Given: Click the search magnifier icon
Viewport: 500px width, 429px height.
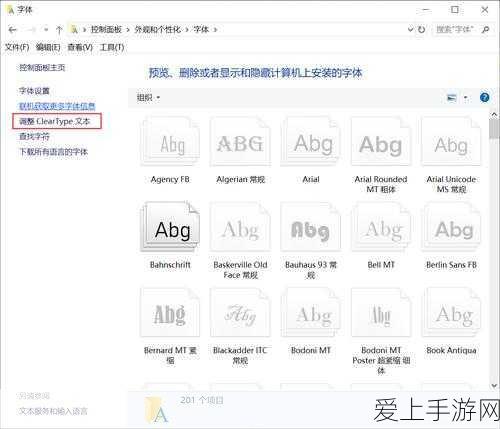Looking at the screenshot, I should [486, 29].
